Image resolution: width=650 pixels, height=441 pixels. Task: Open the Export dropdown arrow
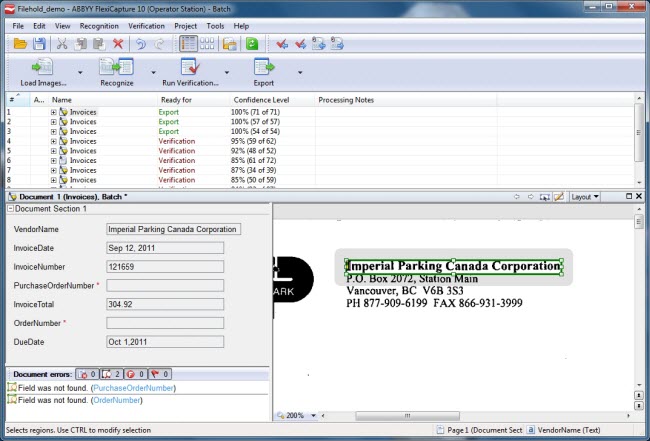(x=300, y=73)
